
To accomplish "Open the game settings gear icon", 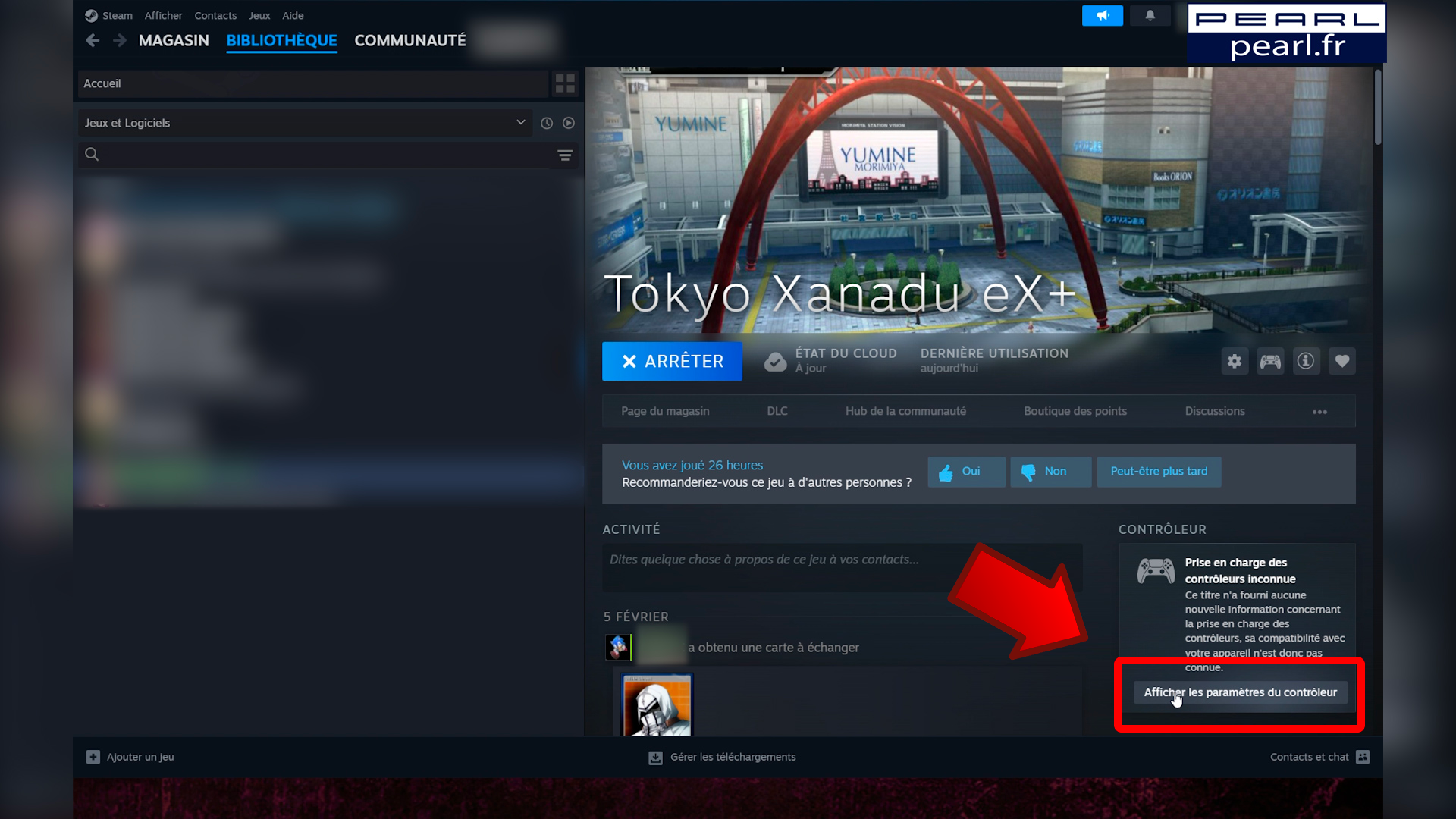I will point(1234,361).
